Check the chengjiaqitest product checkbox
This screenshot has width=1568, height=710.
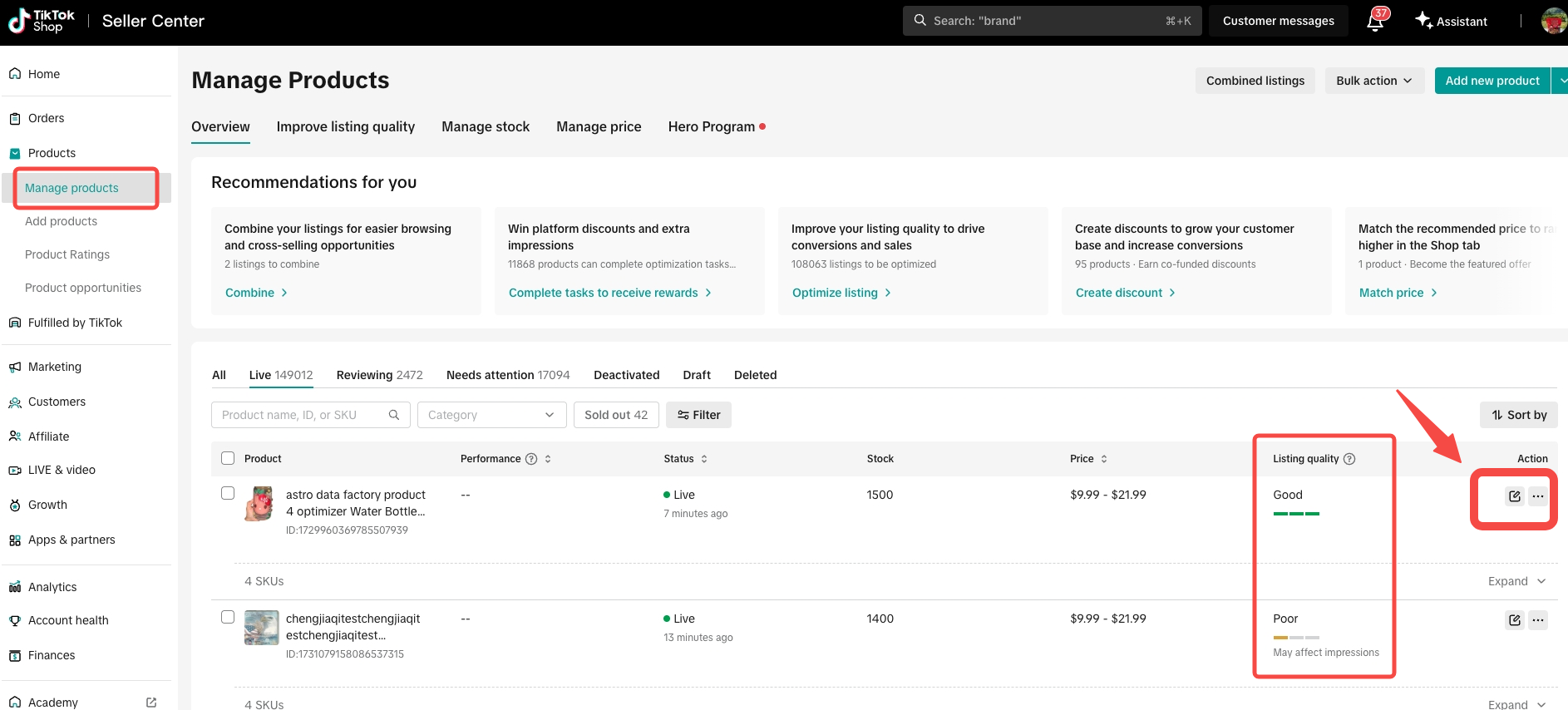[228, 617]
